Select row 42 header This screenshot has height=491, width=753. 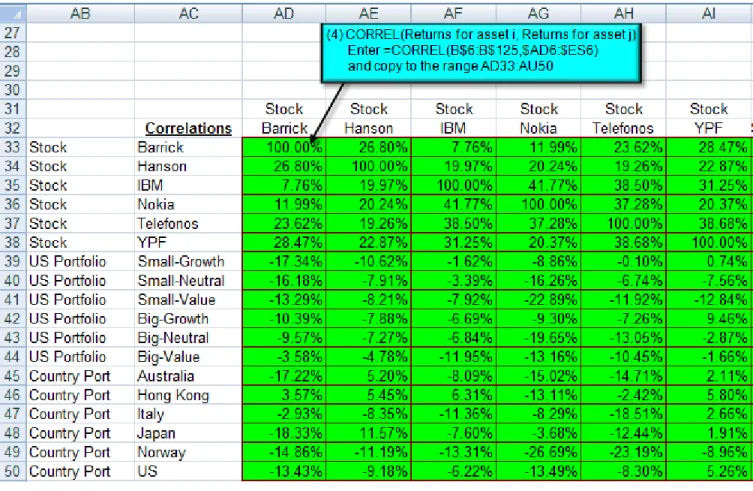pyautogui.click(x=13, y=319)
